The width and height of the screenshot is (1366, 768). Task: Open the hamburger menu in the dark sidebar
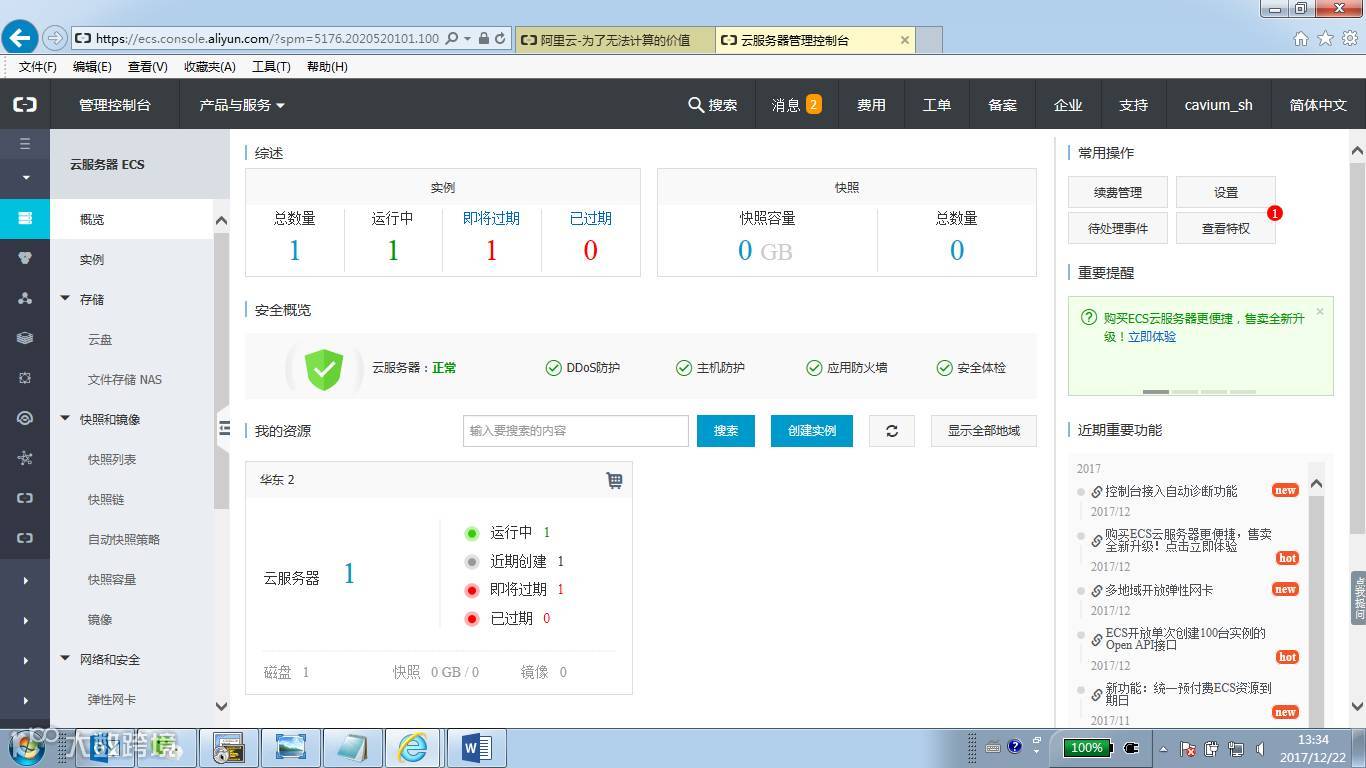(x=25, y=144)
